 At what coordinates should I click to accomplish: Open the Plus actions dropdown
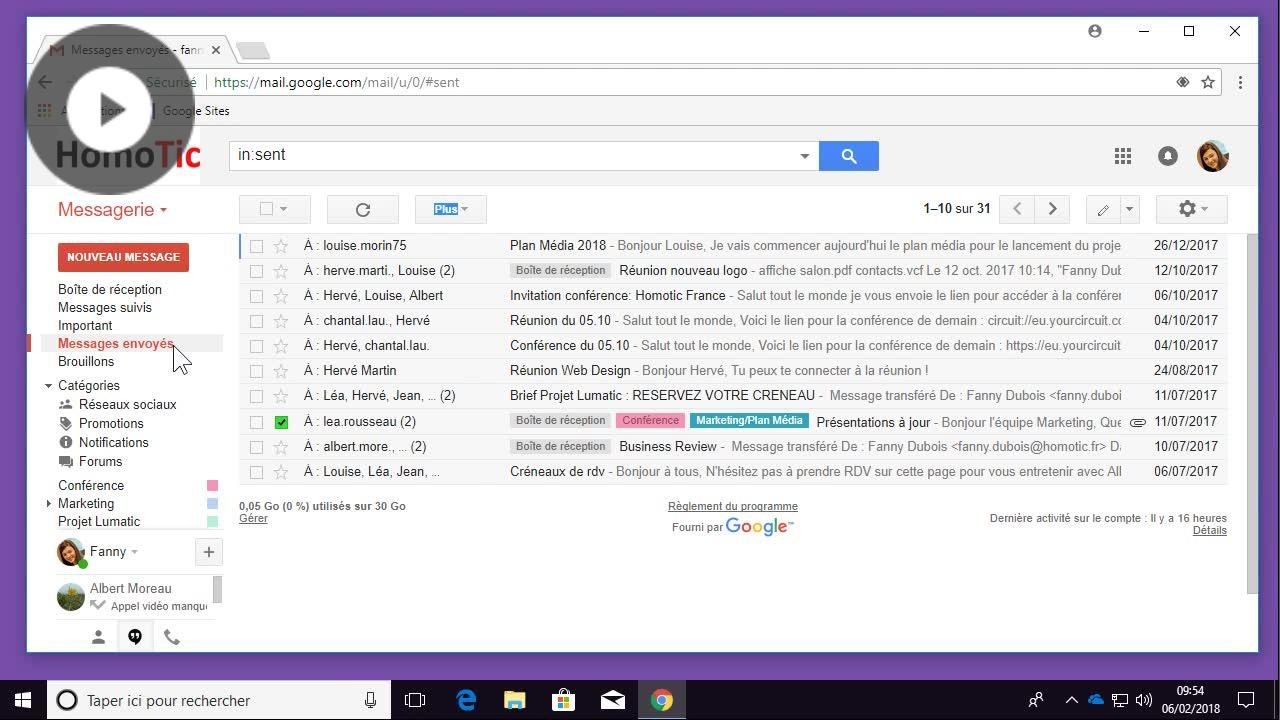coord(450,209)
